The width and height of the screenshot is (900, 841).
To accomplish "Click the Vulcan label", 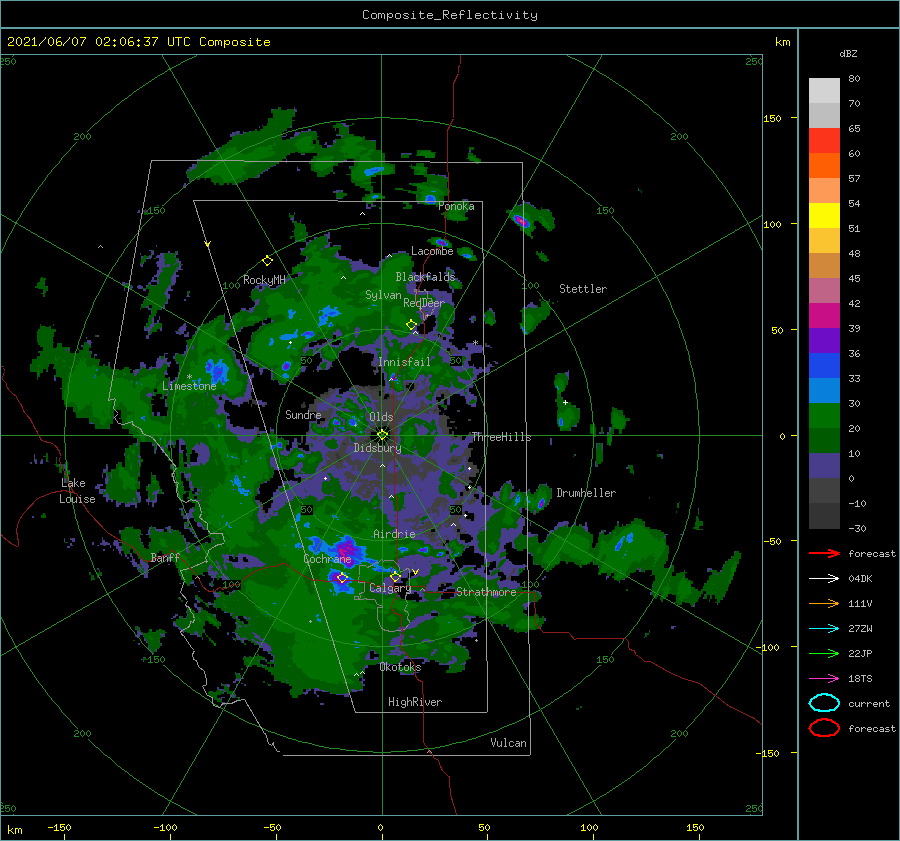I will (509, 743).
